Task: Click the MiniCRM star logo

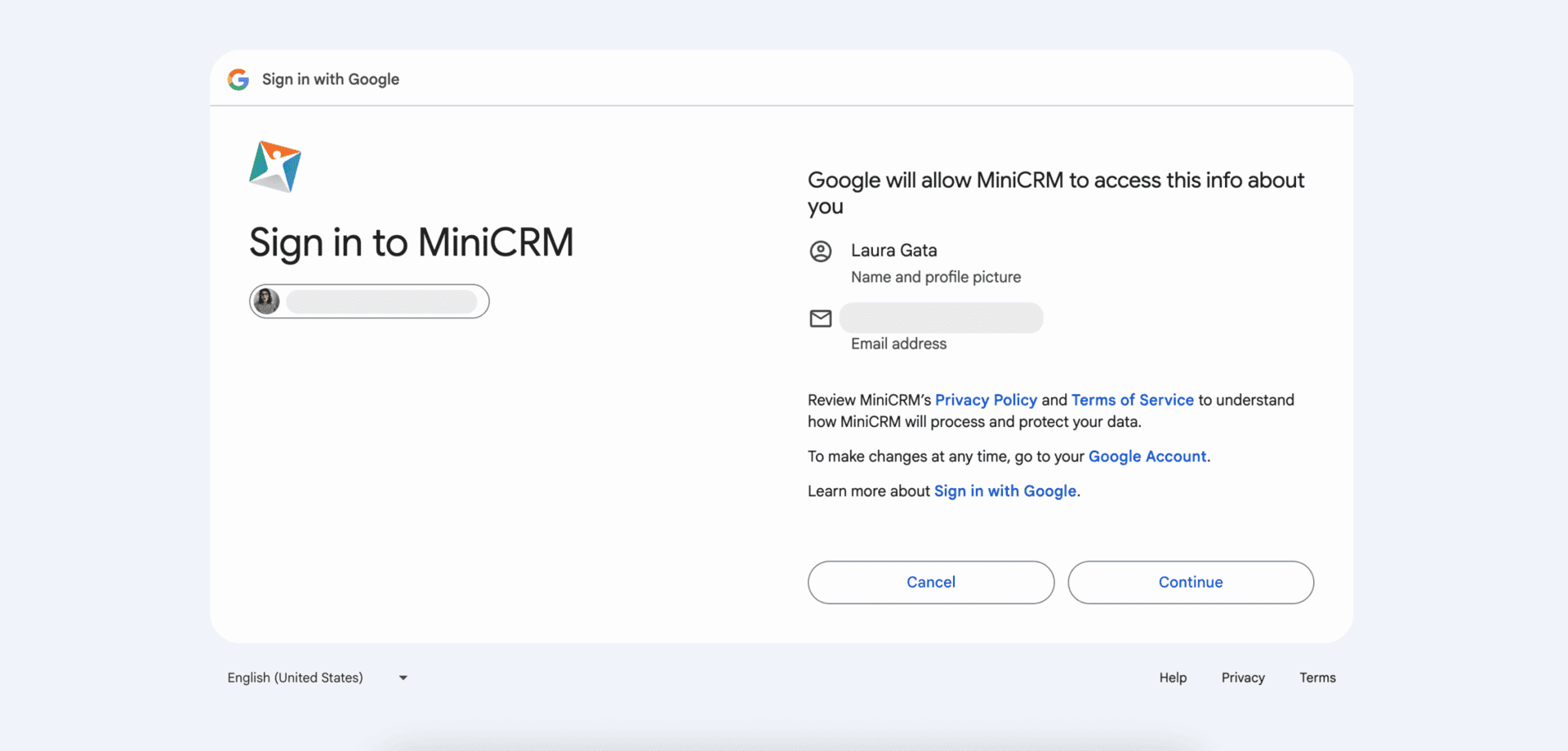Action: click(275, 167)
